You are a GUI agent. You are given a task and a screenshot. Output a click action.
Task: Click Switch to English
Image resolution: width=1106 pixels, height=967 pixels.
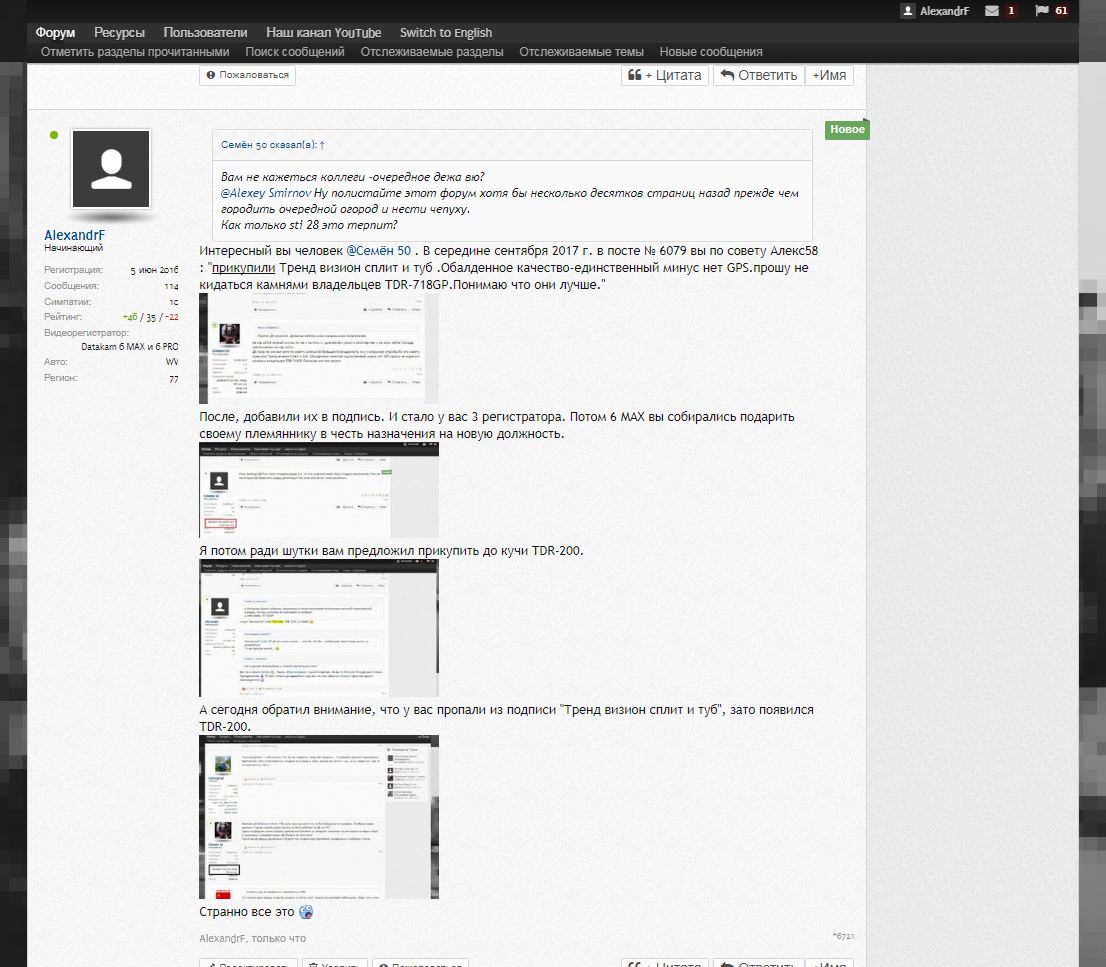click(446, 32)
